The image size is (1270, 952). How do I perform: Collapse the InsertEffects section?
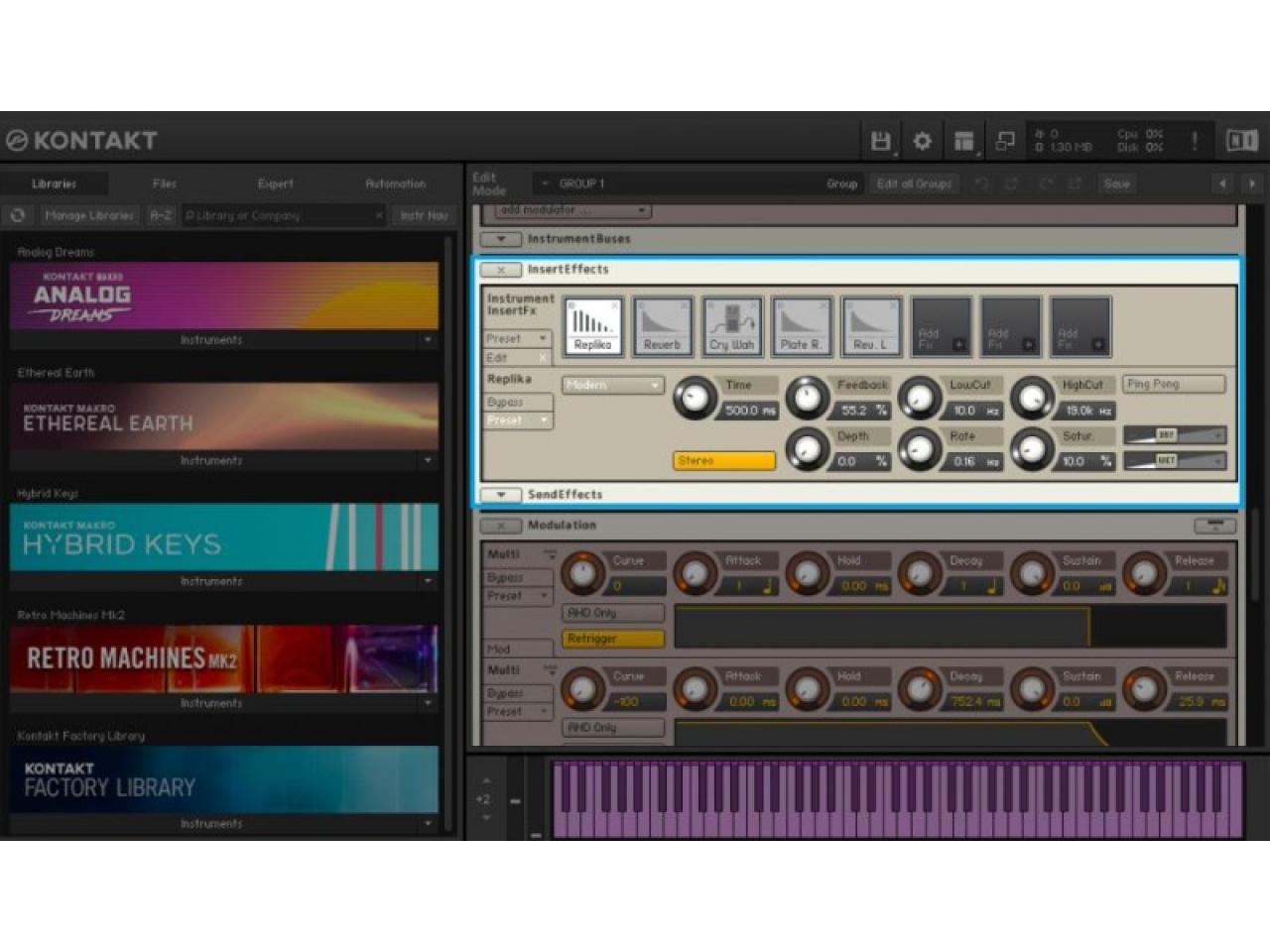501,270
